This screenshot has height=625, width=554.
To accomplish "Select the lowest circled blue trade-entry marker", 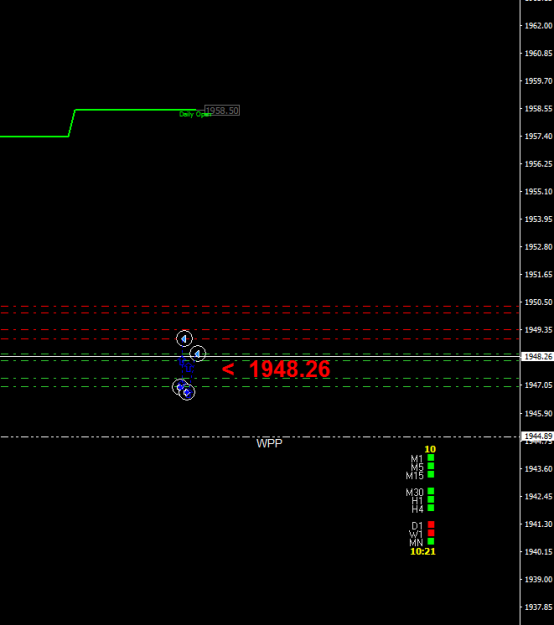I will 187,393.
